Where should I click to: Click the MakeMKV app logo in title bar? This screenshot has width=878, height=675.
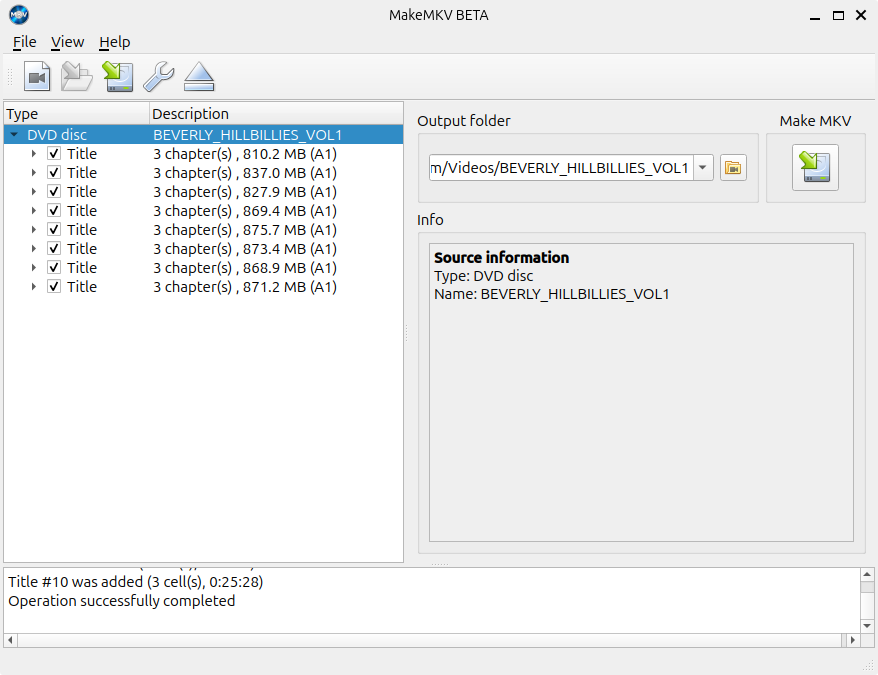click(19, 15)
